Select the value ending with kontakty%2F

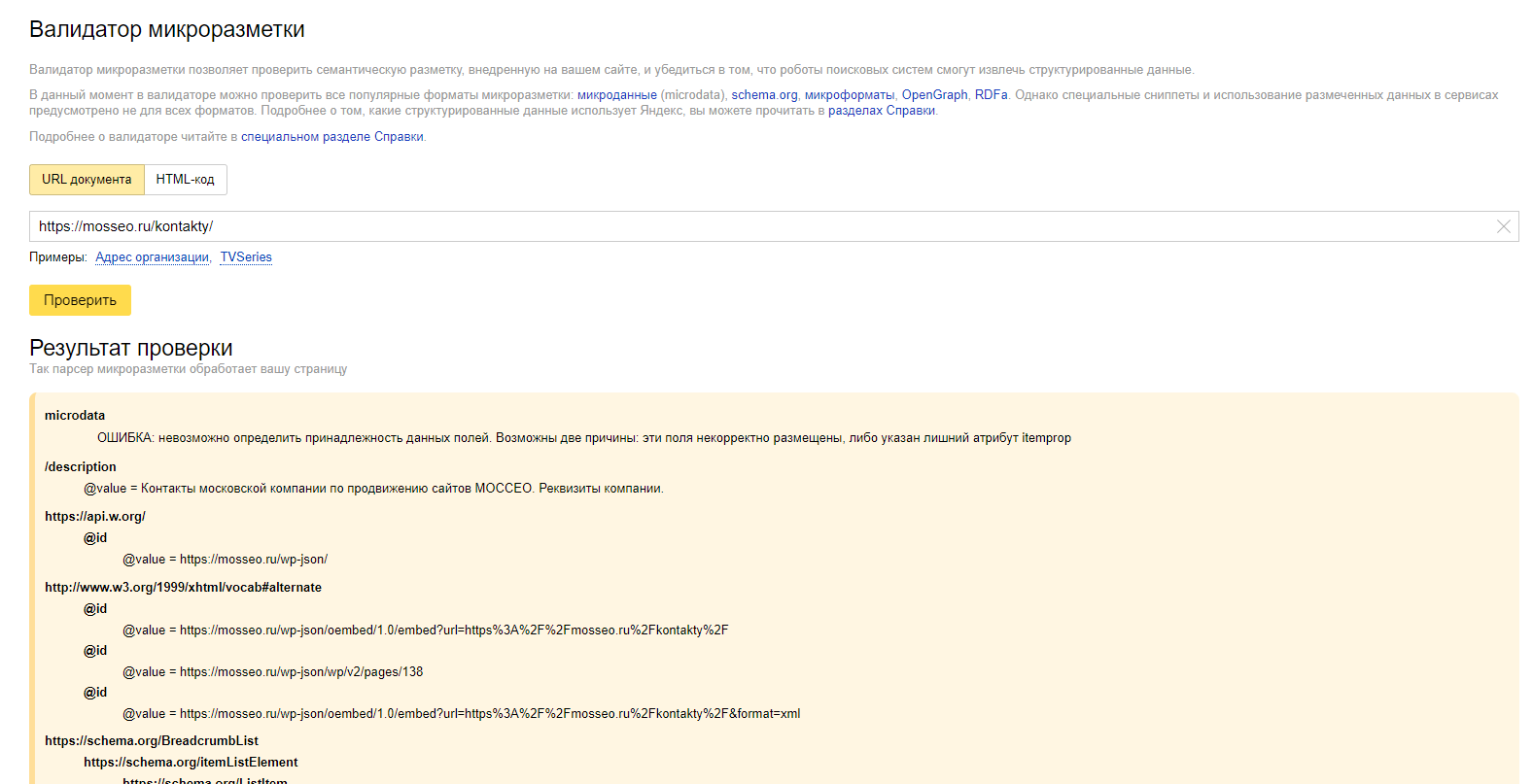[426, 631]
